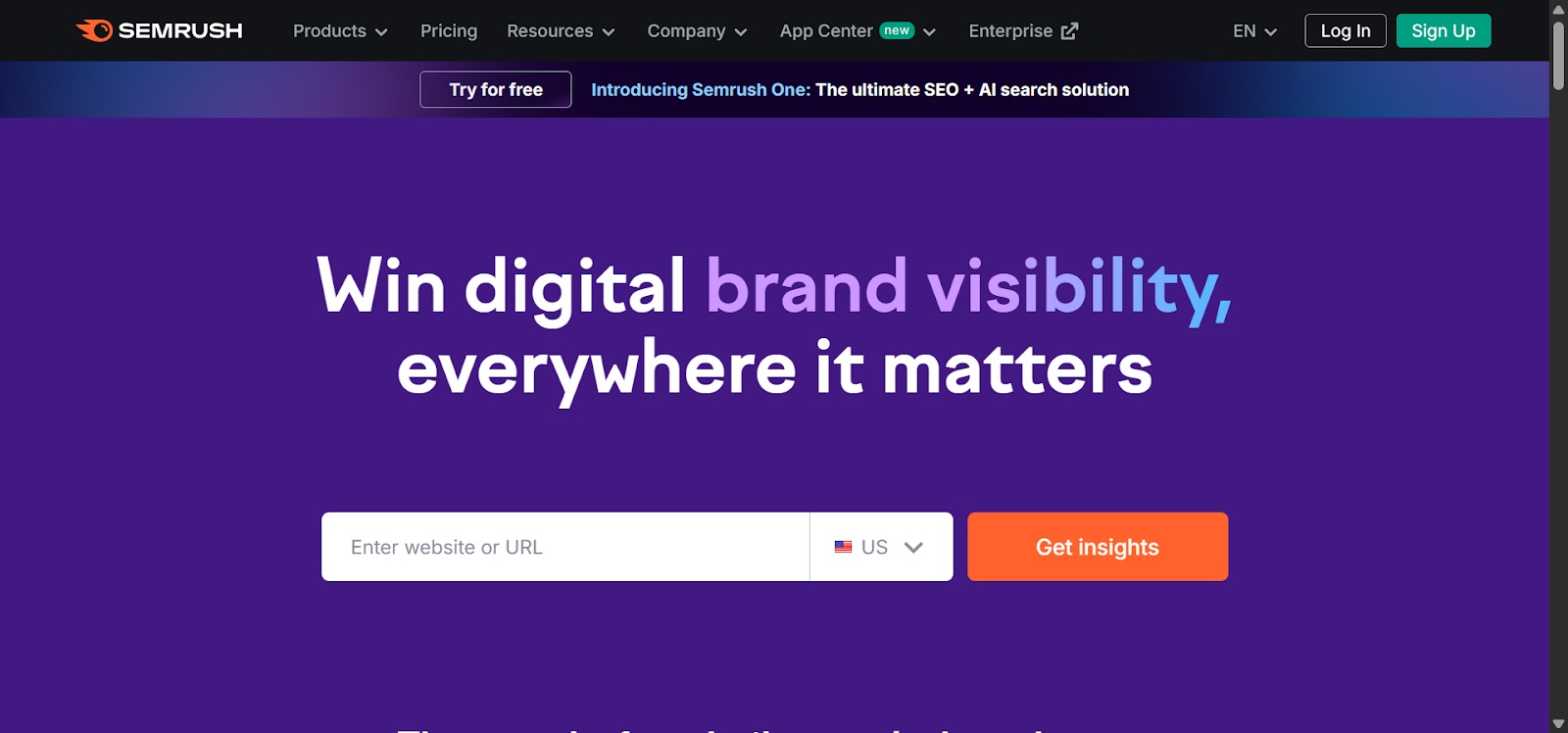Image resolution: width=1568 pixels, height=733 pixels.
Task: Click the page vertical scrollbar thumb
Action: [x=1558, y=54]
